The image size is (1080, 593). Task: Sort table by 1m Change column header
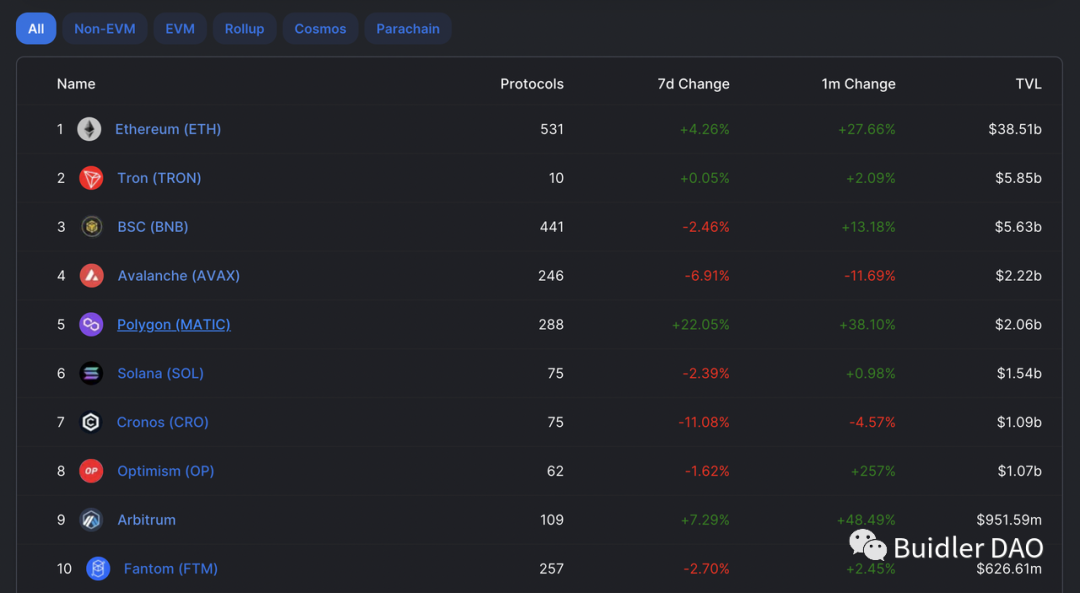click(858, 84)
